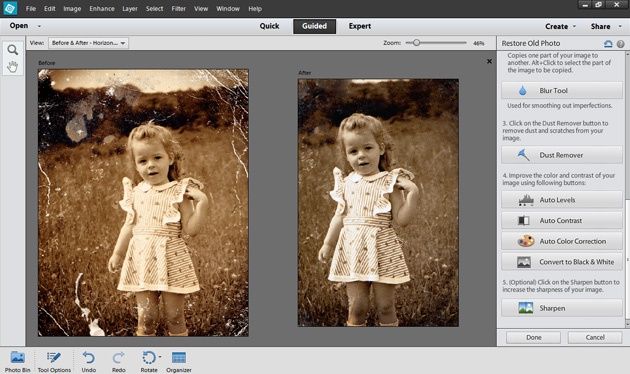Activate the Blur Tool

[562, 90]
